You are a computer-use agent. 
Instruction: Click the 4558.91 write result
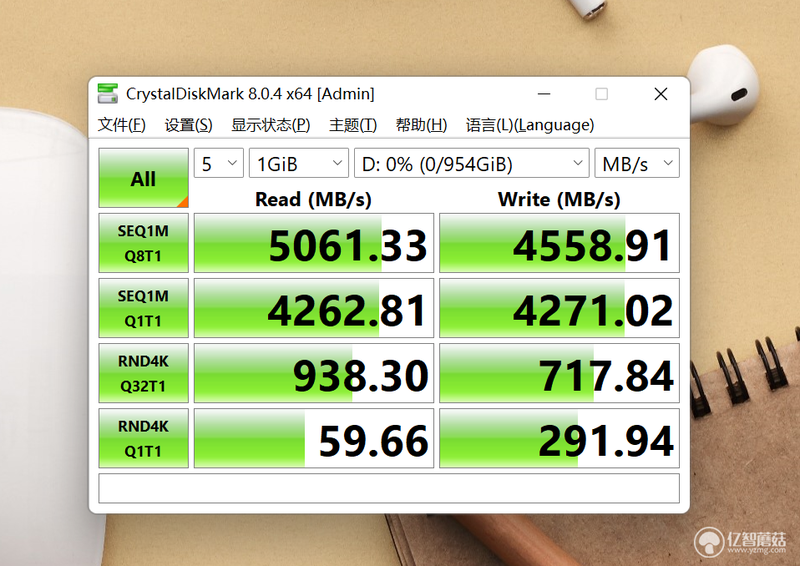[x=559, y=243]
